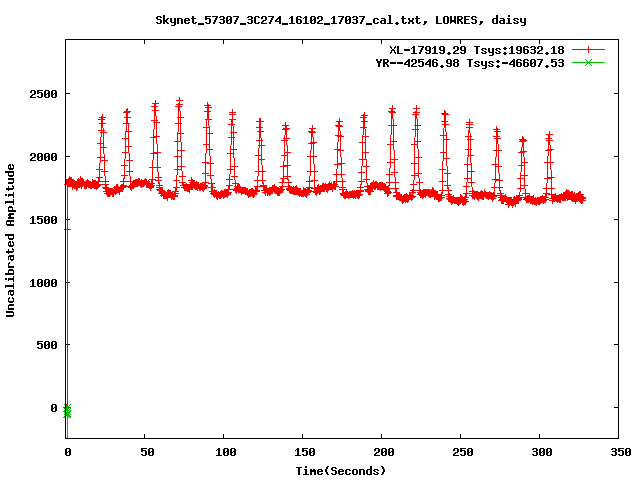Click the 300 x-axis tick label

point(542,452)
